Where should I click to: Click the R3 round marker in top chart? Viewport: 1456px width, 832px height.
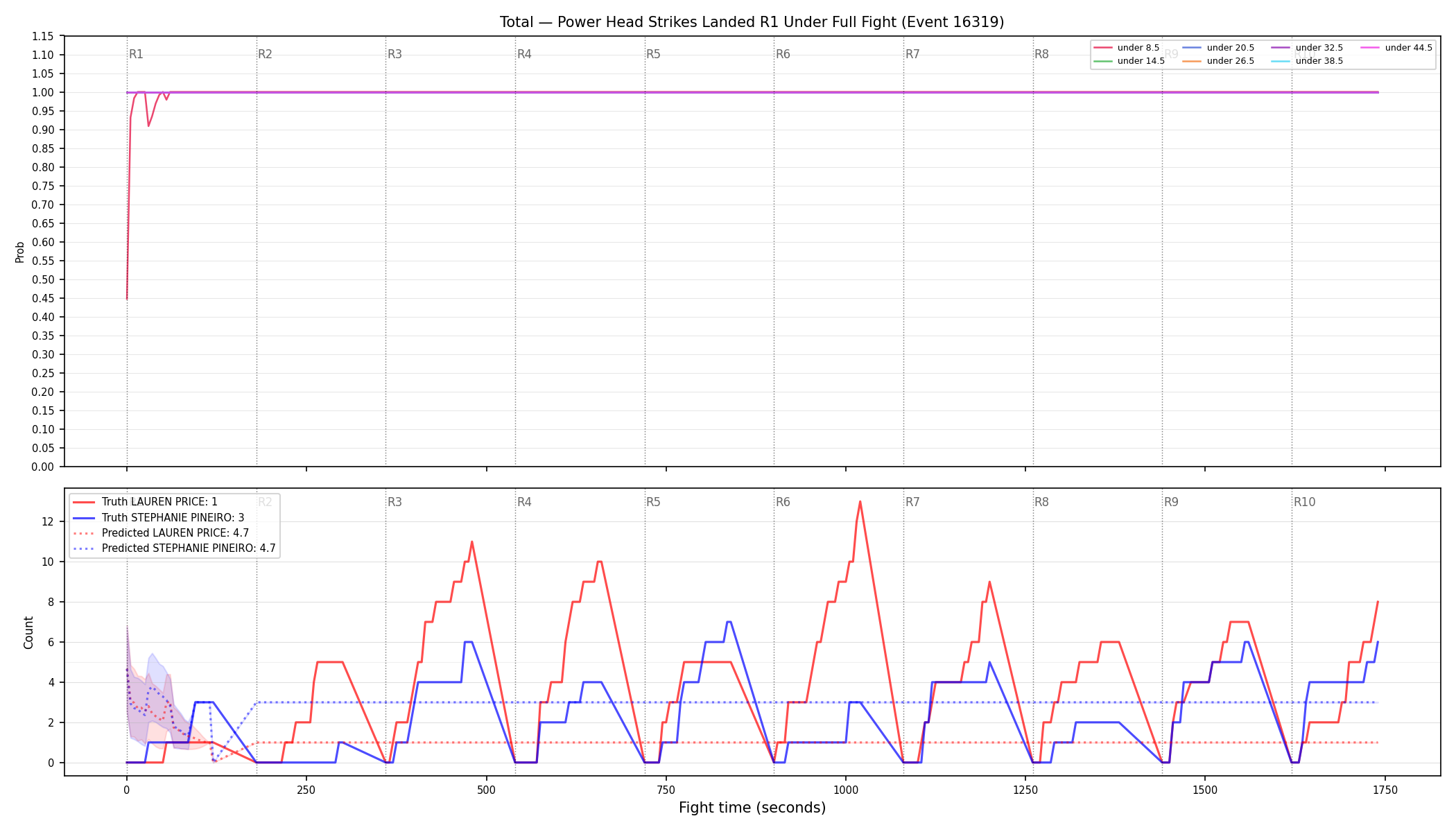point(395,54)
